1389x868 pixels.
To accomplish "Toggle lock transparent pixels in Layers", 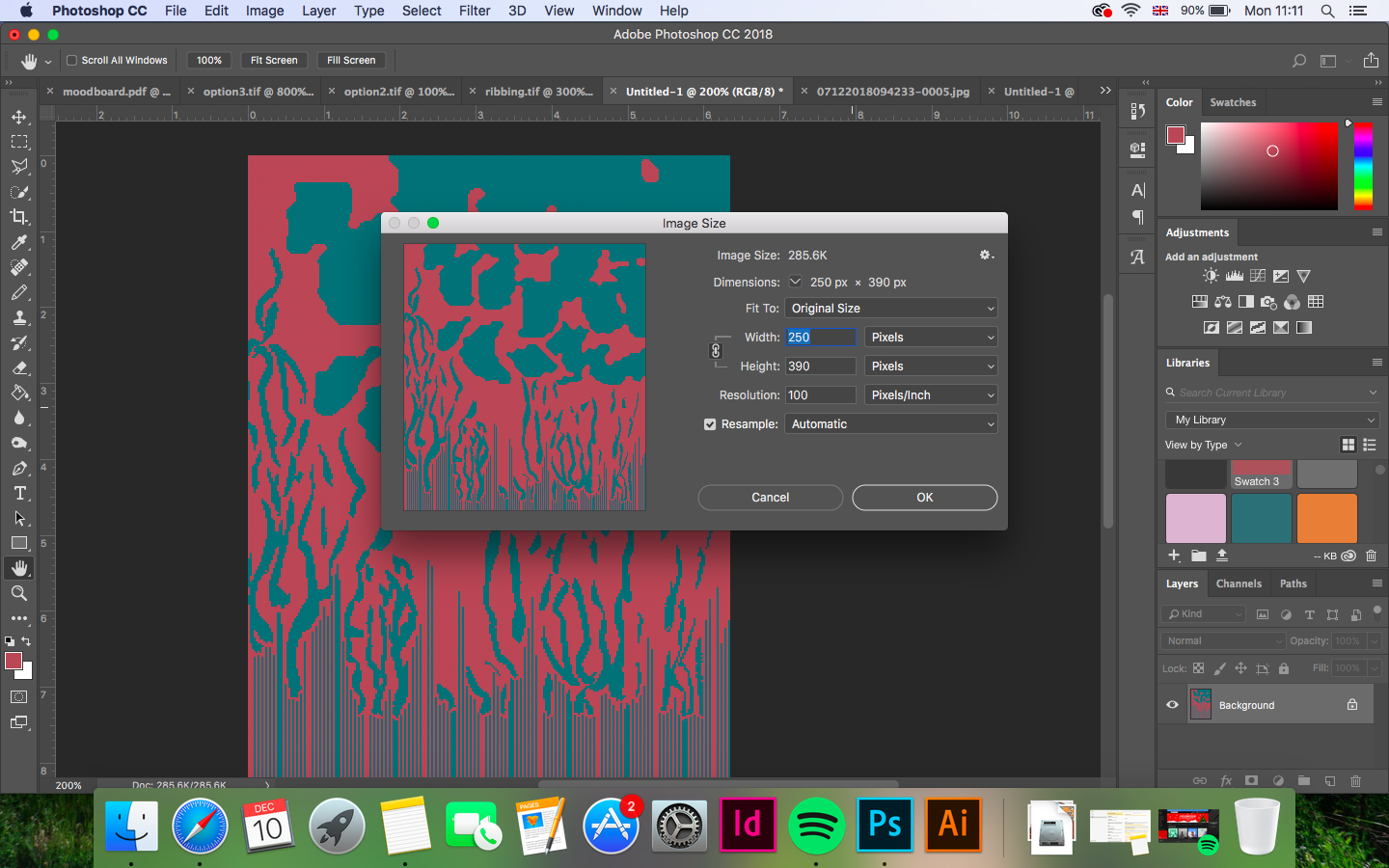I will 1198,667.
